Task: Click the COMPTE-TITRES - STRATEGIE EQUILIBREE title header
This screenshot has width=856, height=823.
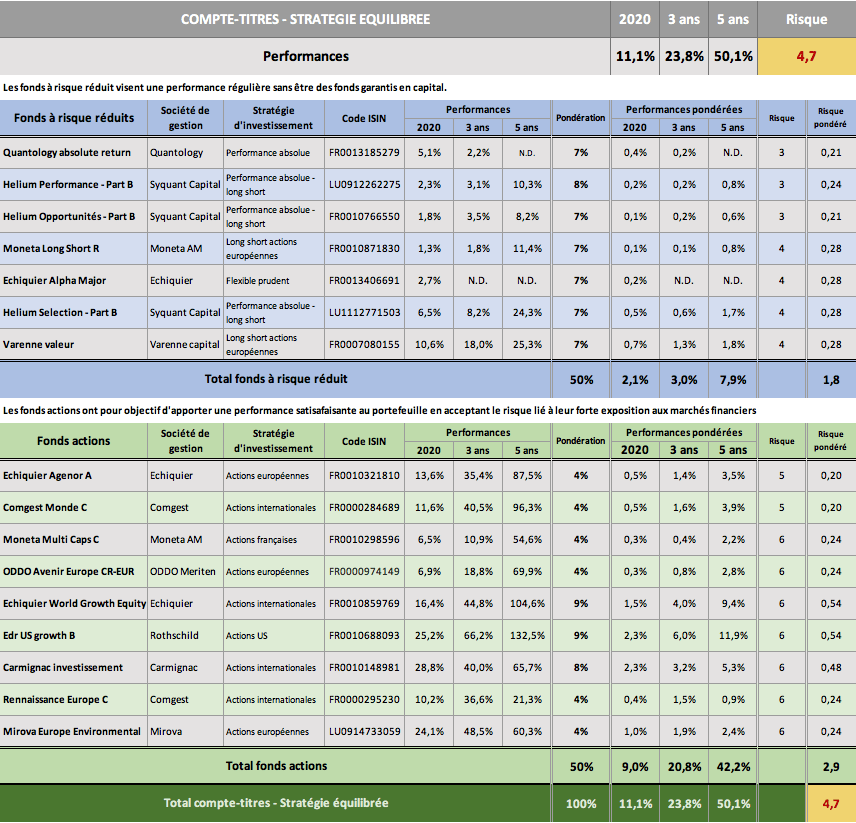Action: click(x=305, y=19)
